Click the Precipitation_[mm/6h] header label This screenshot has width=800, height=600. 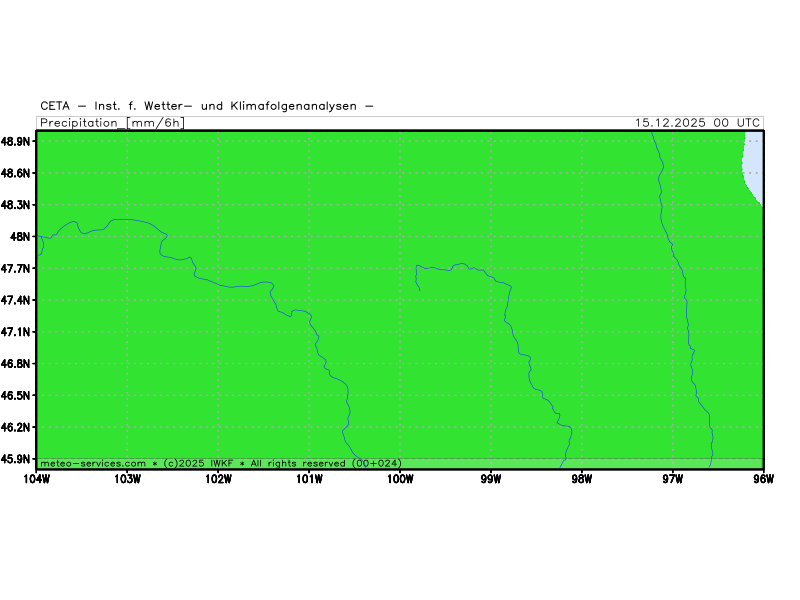(112, 123)
